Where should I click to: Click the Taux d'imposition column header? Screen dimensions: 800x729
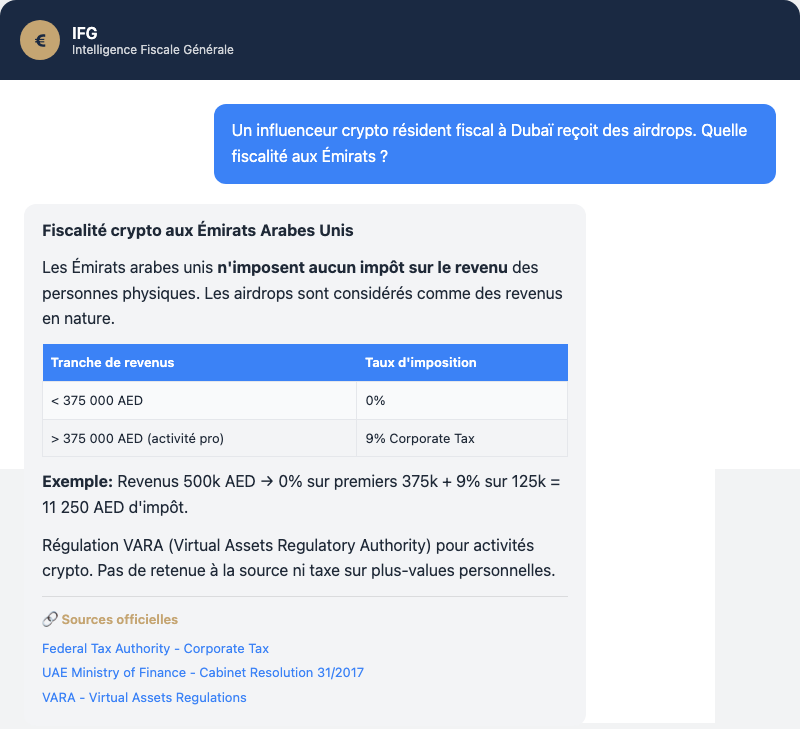click(421, 362)
